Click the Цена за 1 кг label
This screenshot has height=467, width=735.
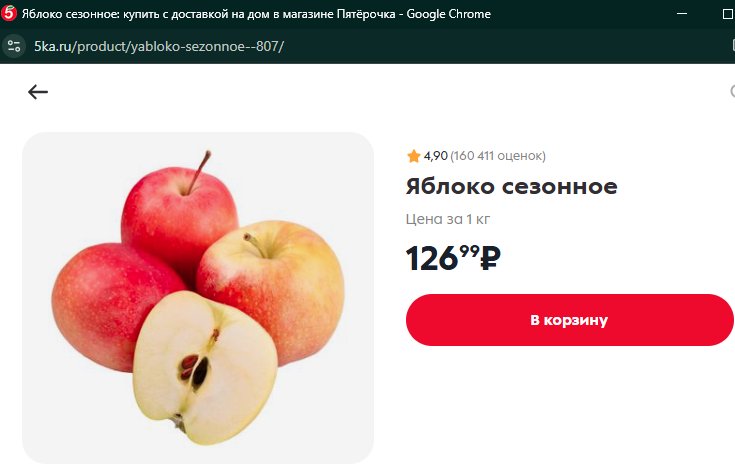click(x=448, y=219)
